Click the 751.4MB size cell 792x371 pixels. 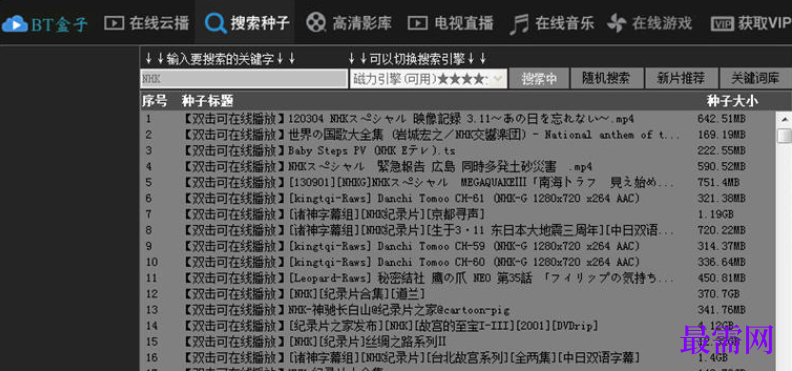[x=718, y=183]
